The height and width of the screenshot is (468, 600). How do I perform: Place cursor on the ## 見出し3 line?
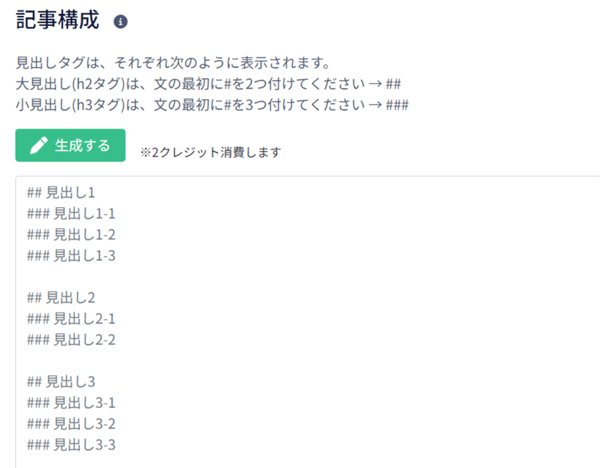pos(61,382)
